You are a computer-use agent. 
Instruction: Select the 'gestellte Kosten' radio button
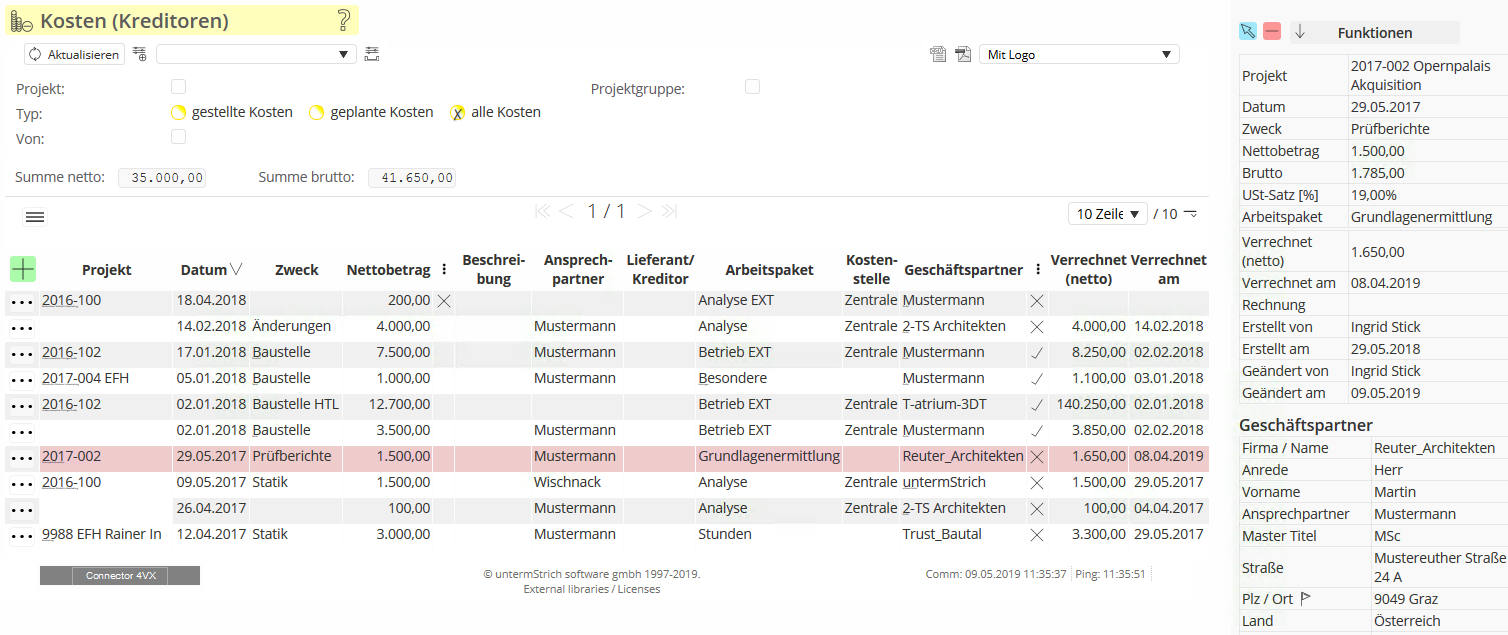pyautogui.click(x=179, y=113)
